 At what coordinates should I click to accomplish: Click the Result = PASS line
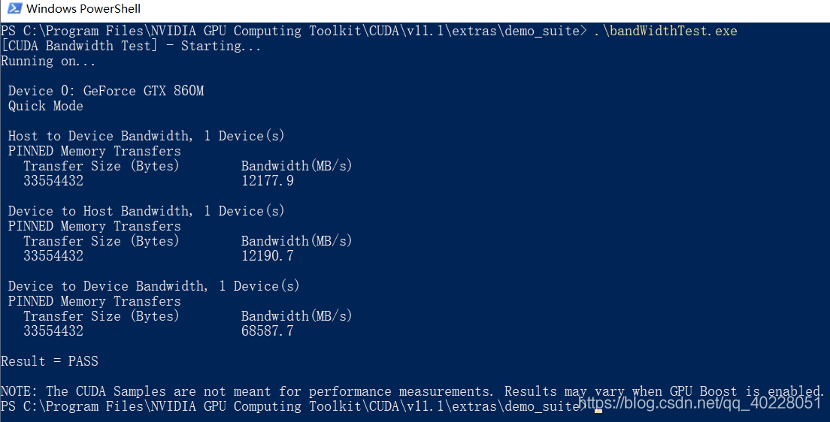(50, 361)
